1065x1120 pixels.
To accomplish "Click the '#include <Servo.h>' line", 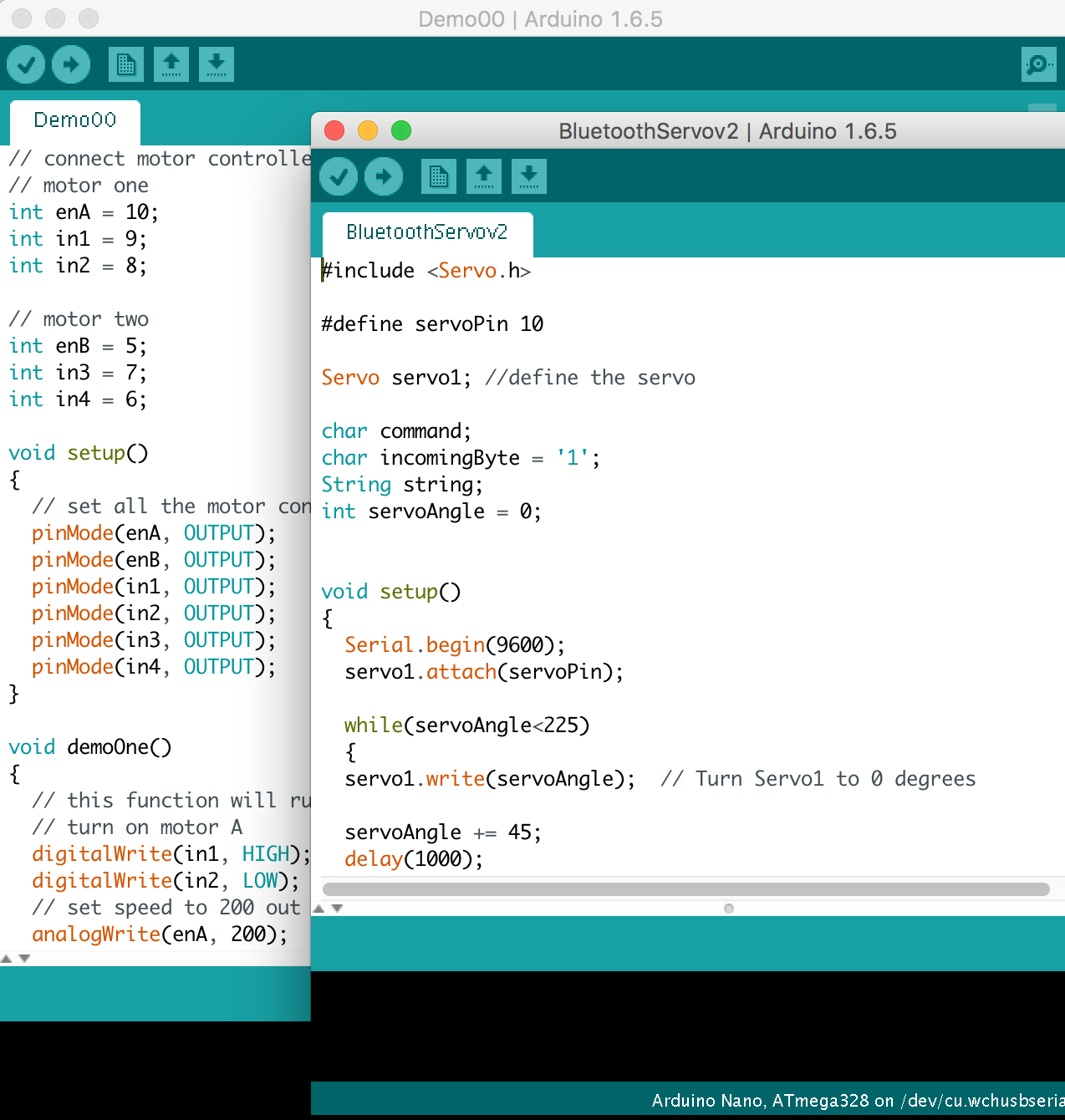I will click(426, 271).
